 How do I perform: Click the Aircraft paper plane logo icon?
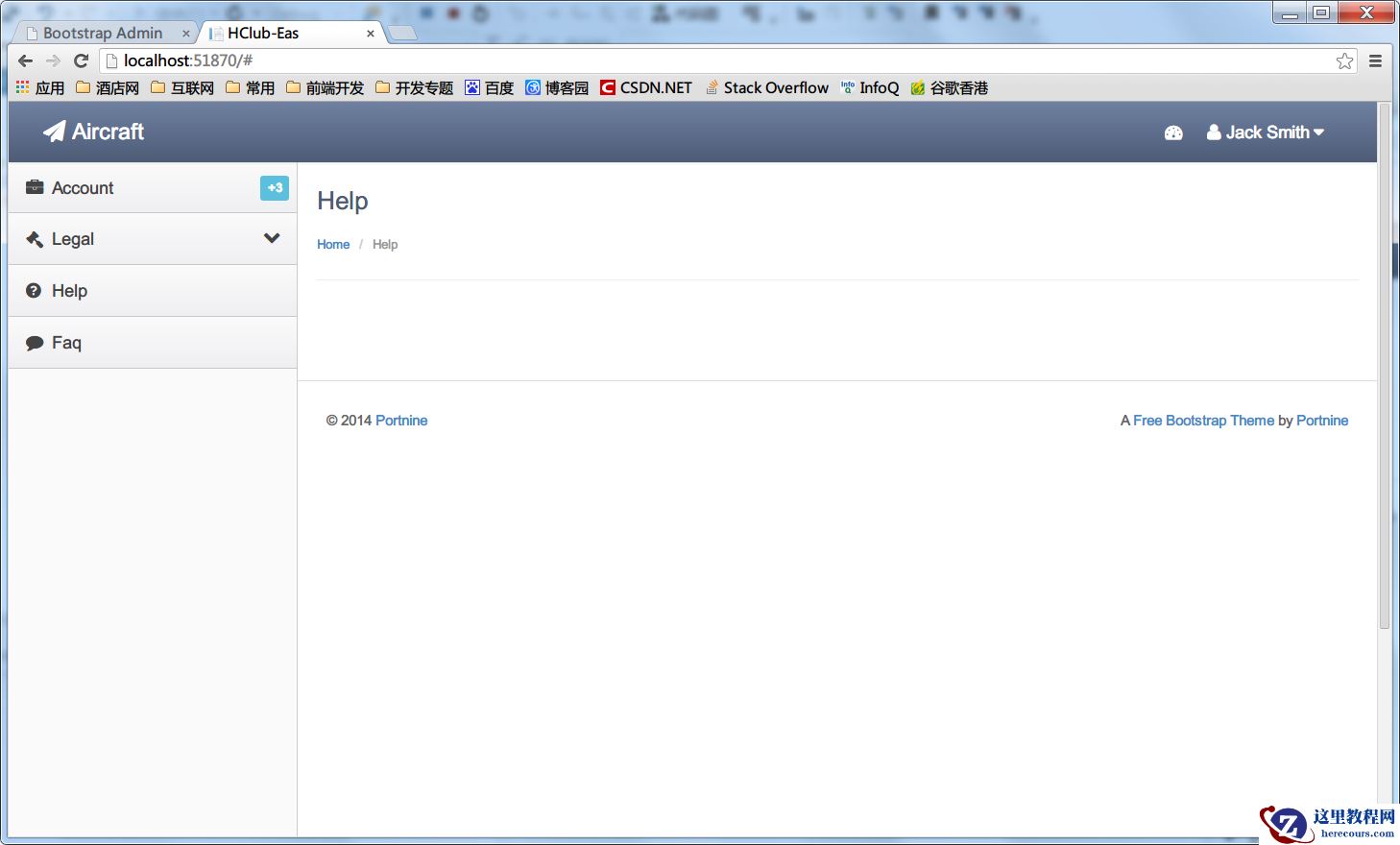pos(55,132)
